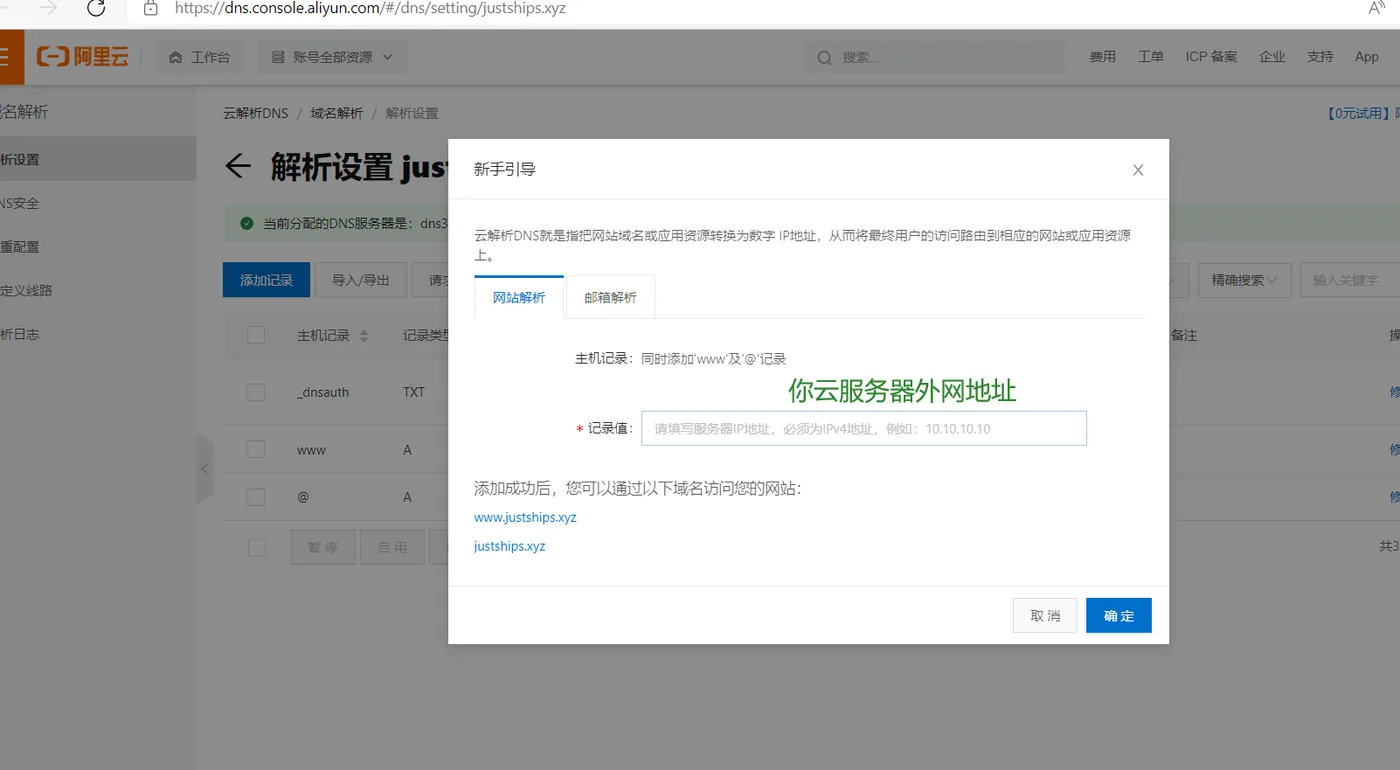Click the lock icon in address bar
1400x770 pixels.
[151, 8]
